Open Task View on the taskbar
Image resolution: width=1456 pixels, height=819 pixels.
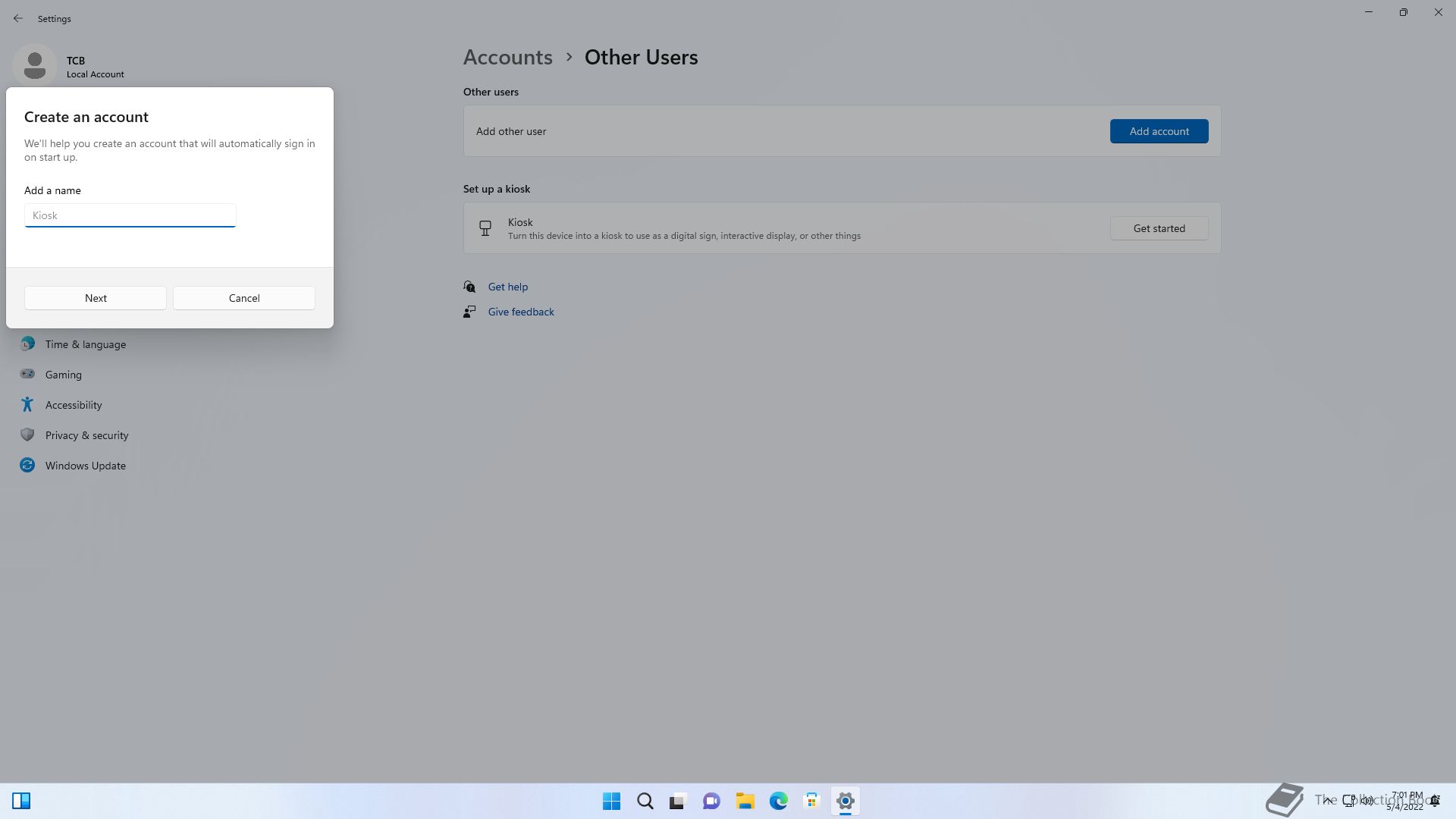[x=678, y=801]
